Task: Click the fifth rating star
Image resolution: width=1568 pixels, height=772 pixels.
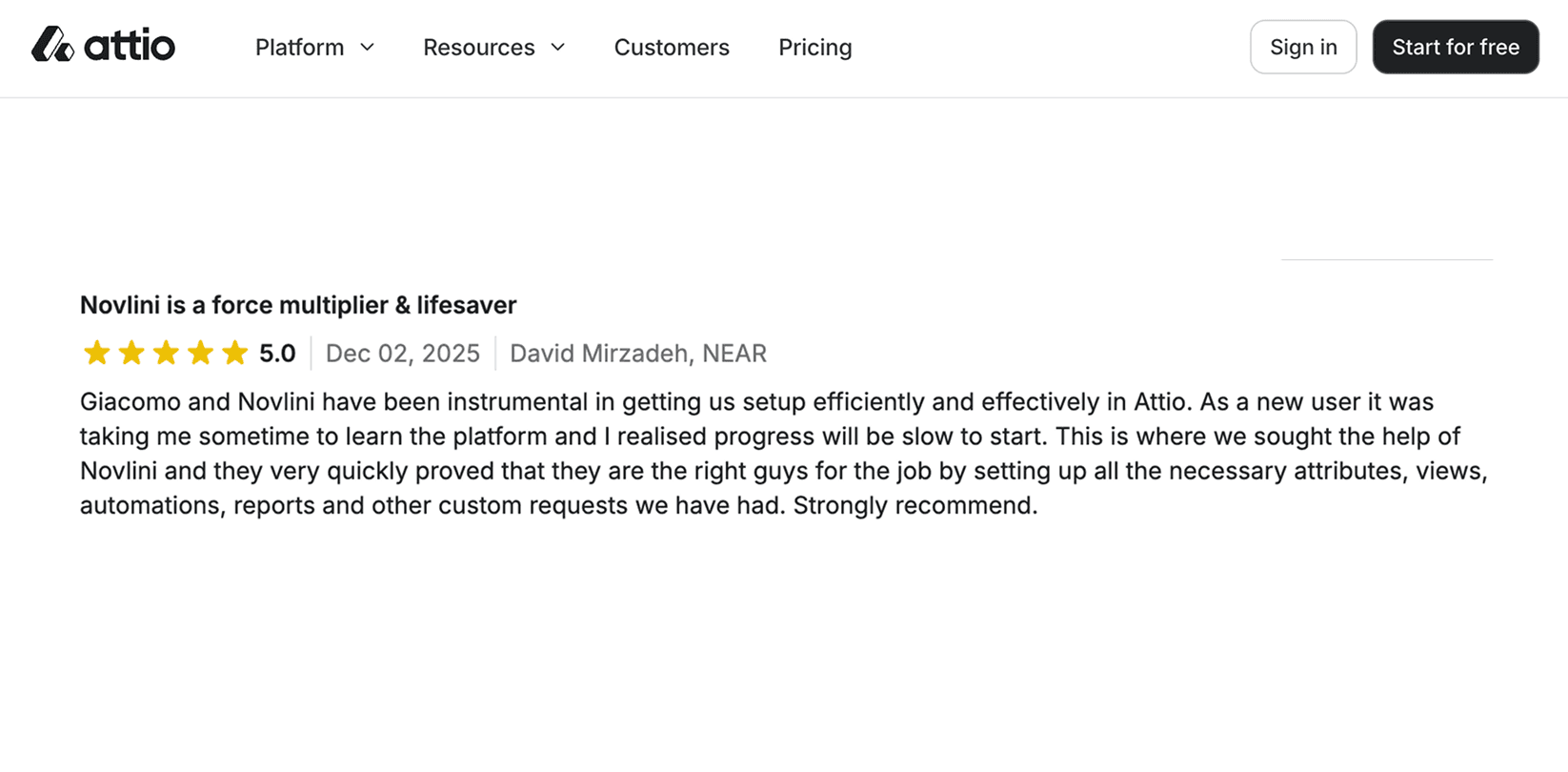Action: click(234, 353)
